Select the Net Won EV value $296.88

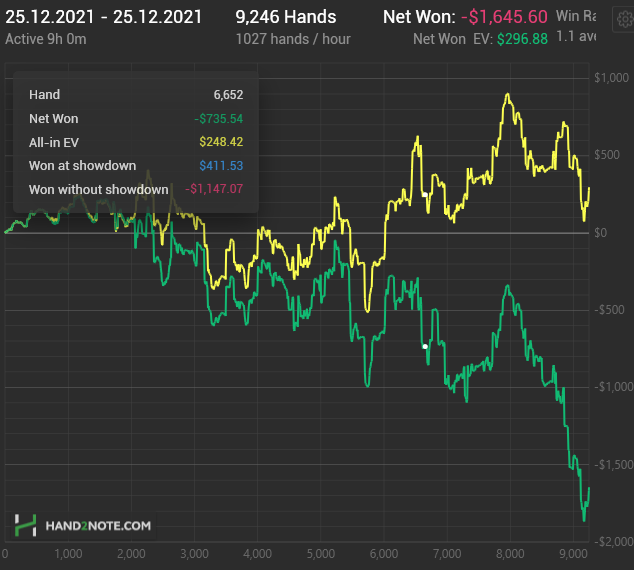pyautogui.click(x=522, y=39)
